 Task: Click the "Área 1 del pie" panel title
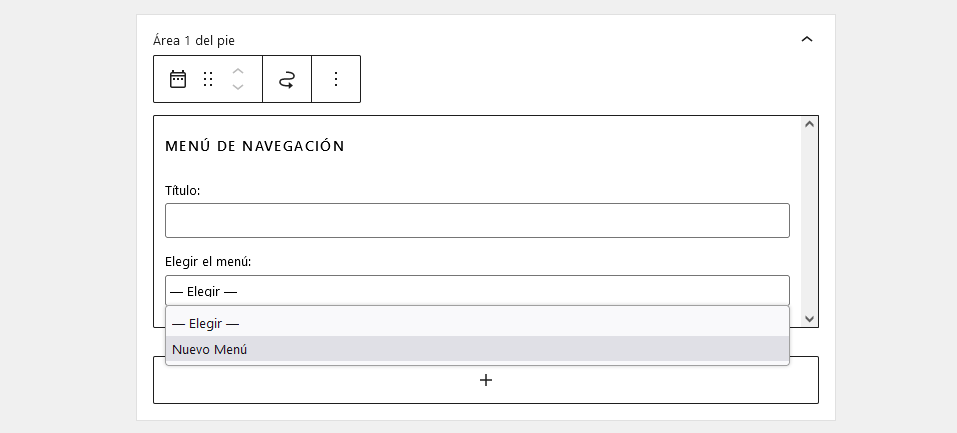[194, 40]
